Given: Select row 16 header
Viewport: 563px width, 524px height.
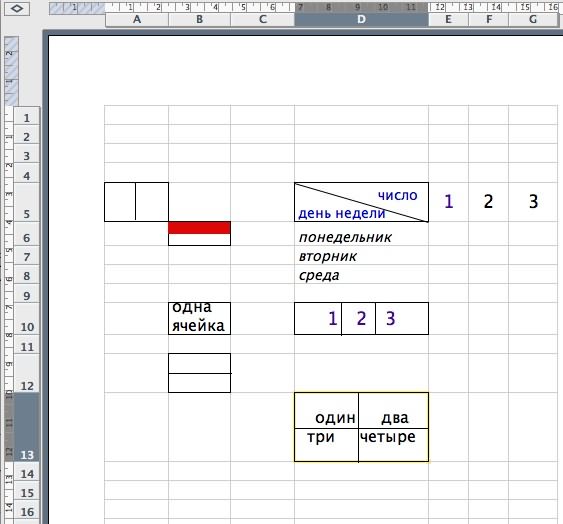Looking at the screenshot, I should tap(27, 510).
